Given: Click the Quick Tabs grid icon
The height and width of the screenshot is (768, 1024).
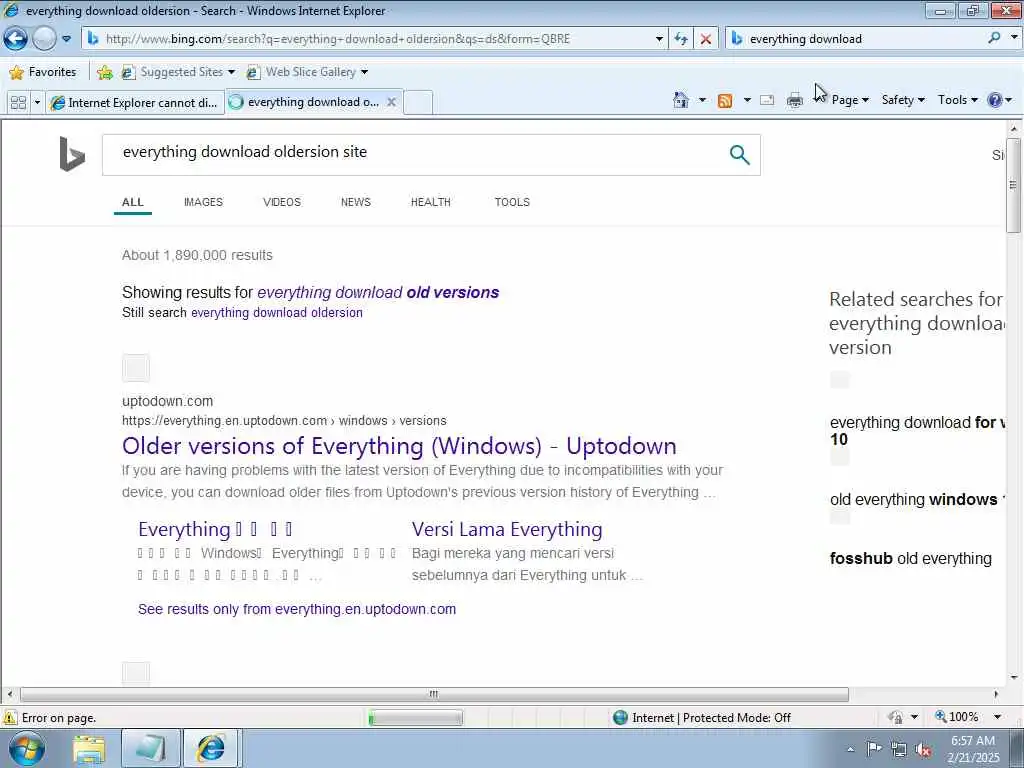Looking at the screenshot, I should tap(18, 103).
